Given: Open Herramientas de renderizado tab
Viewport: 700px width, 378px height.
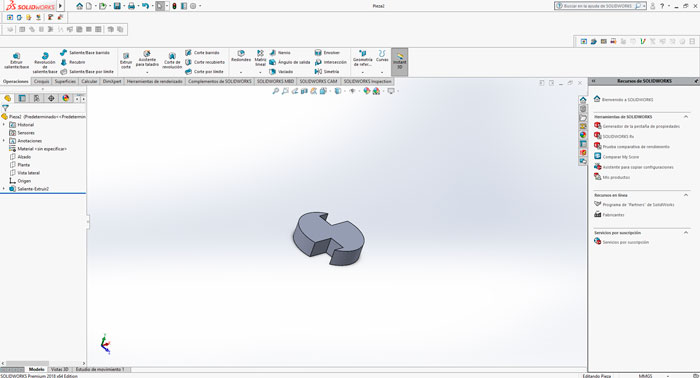Looking at the screenshot, I should point(154,81).
